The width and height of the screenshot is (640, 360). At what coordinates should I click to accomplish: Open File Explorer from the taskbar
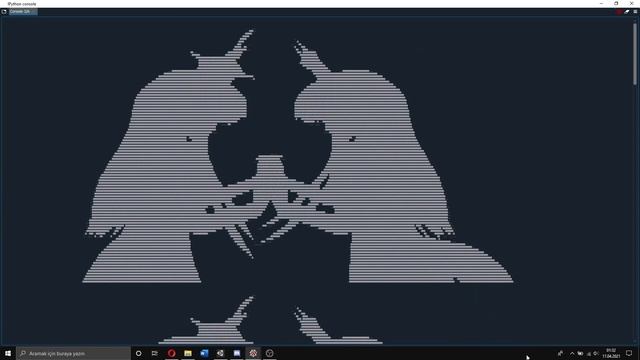tap(188, 353)
